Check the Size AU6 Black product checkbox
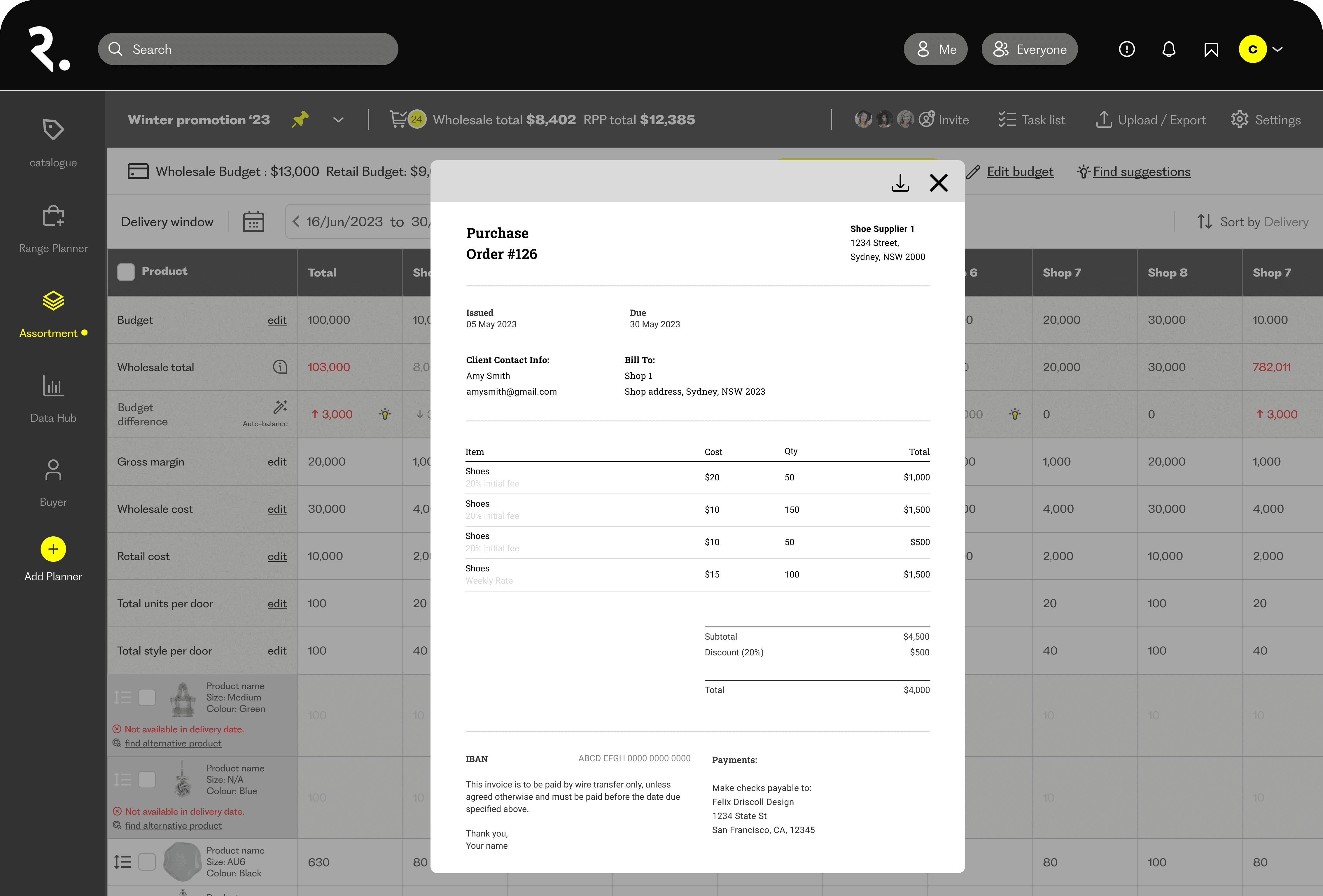 pos(147,862)
